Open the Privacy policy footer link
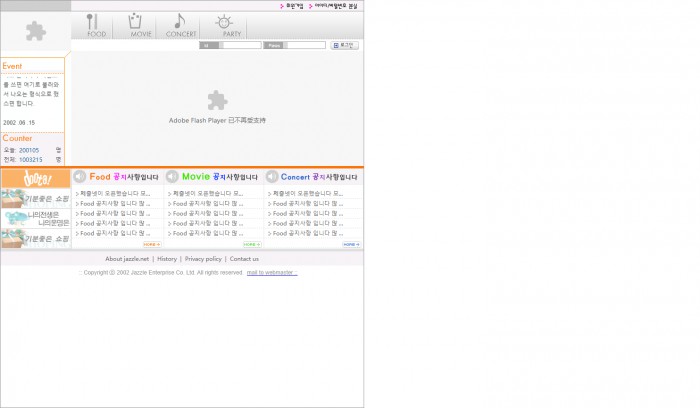The height and width of the screenshot is (408, 700). pos(203,259)
